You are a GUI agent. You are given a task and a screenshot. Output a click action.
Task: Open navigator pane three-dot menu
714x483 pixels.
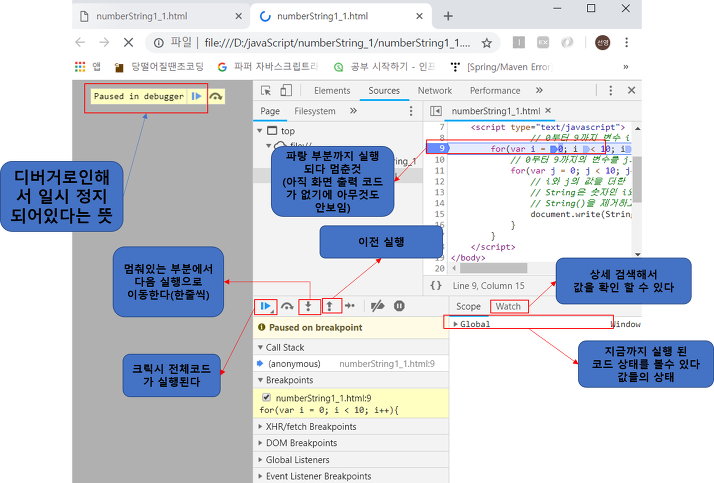pos(411,111)
